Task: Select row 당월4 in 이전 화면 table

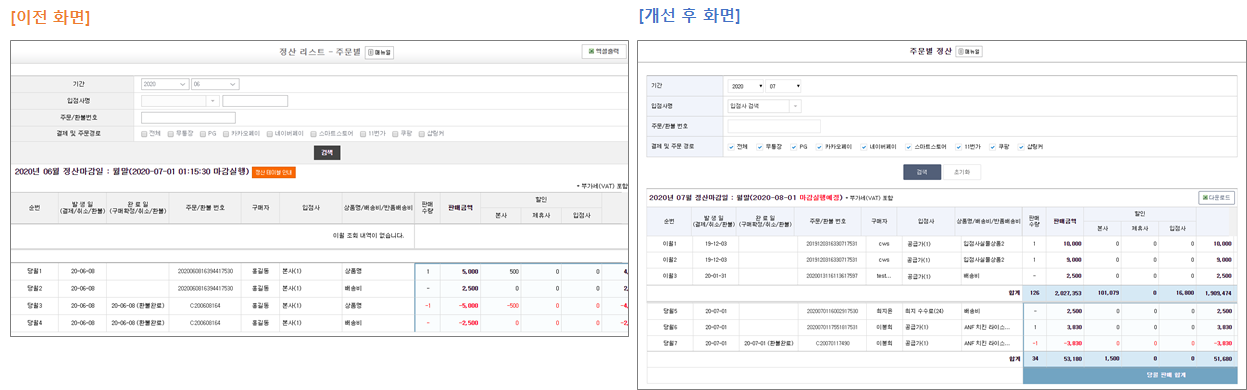Action: pyautogui.click(x=320, y=323)
